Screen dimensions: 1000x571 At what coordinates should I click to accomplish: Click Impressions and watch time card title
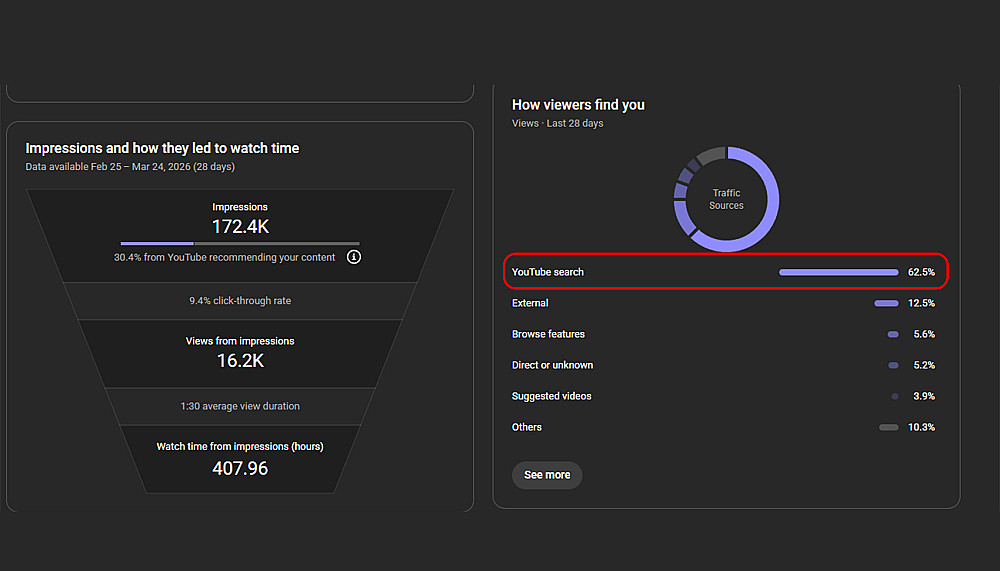coord(162,148)
